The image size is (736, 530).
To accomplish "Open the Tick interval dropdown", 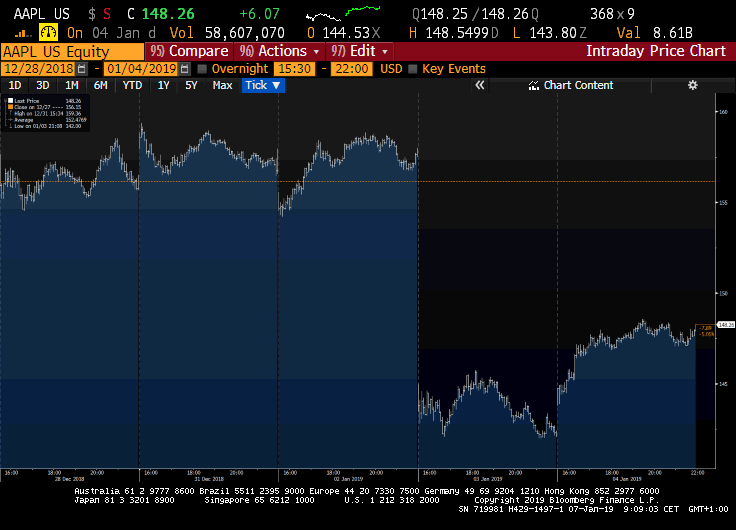I will coord(263,85).
